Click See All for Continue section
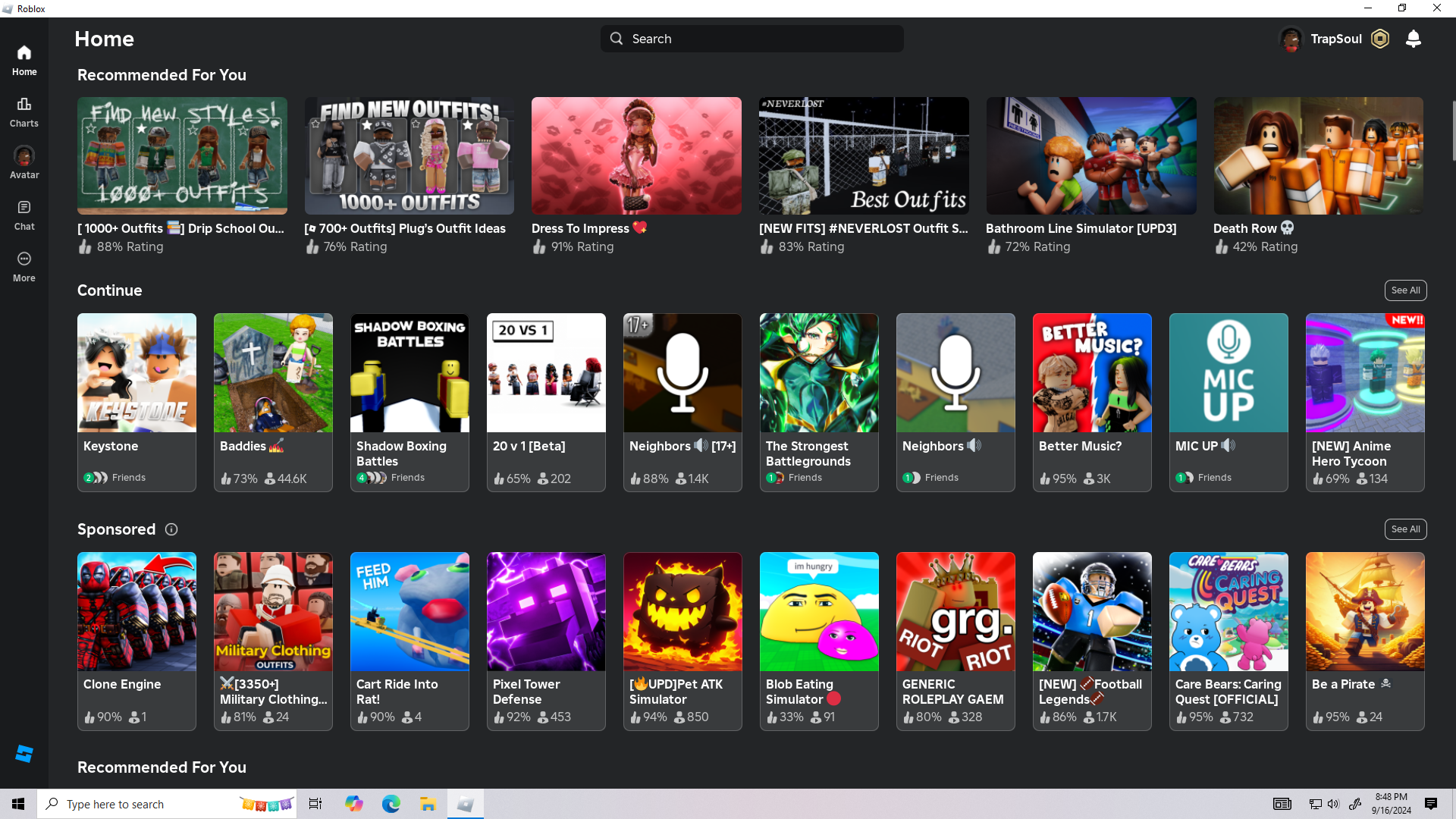1456x819 pixels. (1405, 290)
